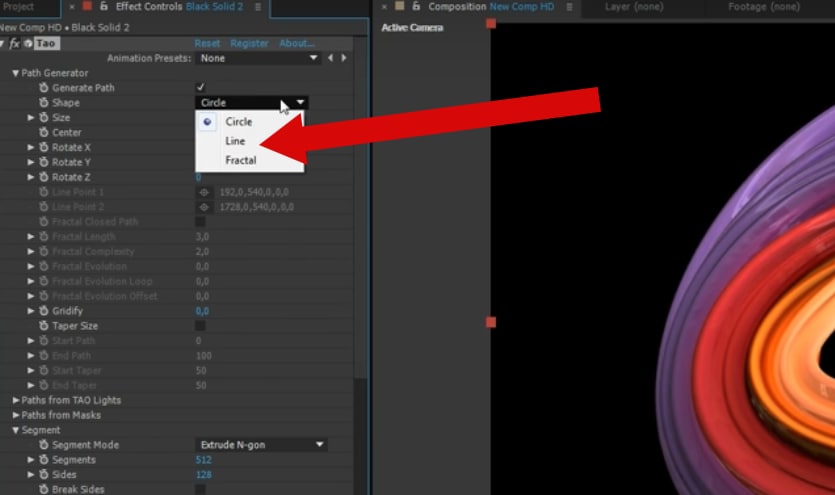Toggle the Sides stopwatch icon
This screenshot has height=495, width=835.
coord(44,475)
